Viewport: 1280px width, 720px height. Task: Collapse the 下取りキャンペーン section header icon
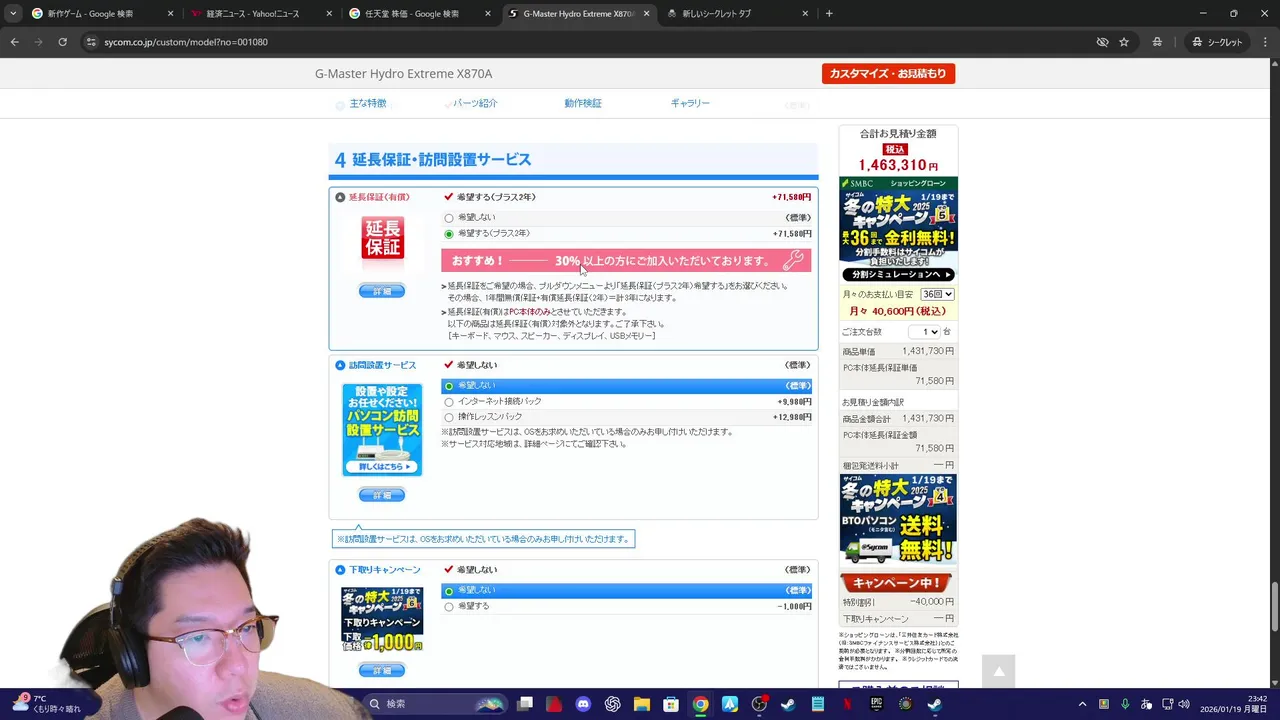tap(340, 570)
